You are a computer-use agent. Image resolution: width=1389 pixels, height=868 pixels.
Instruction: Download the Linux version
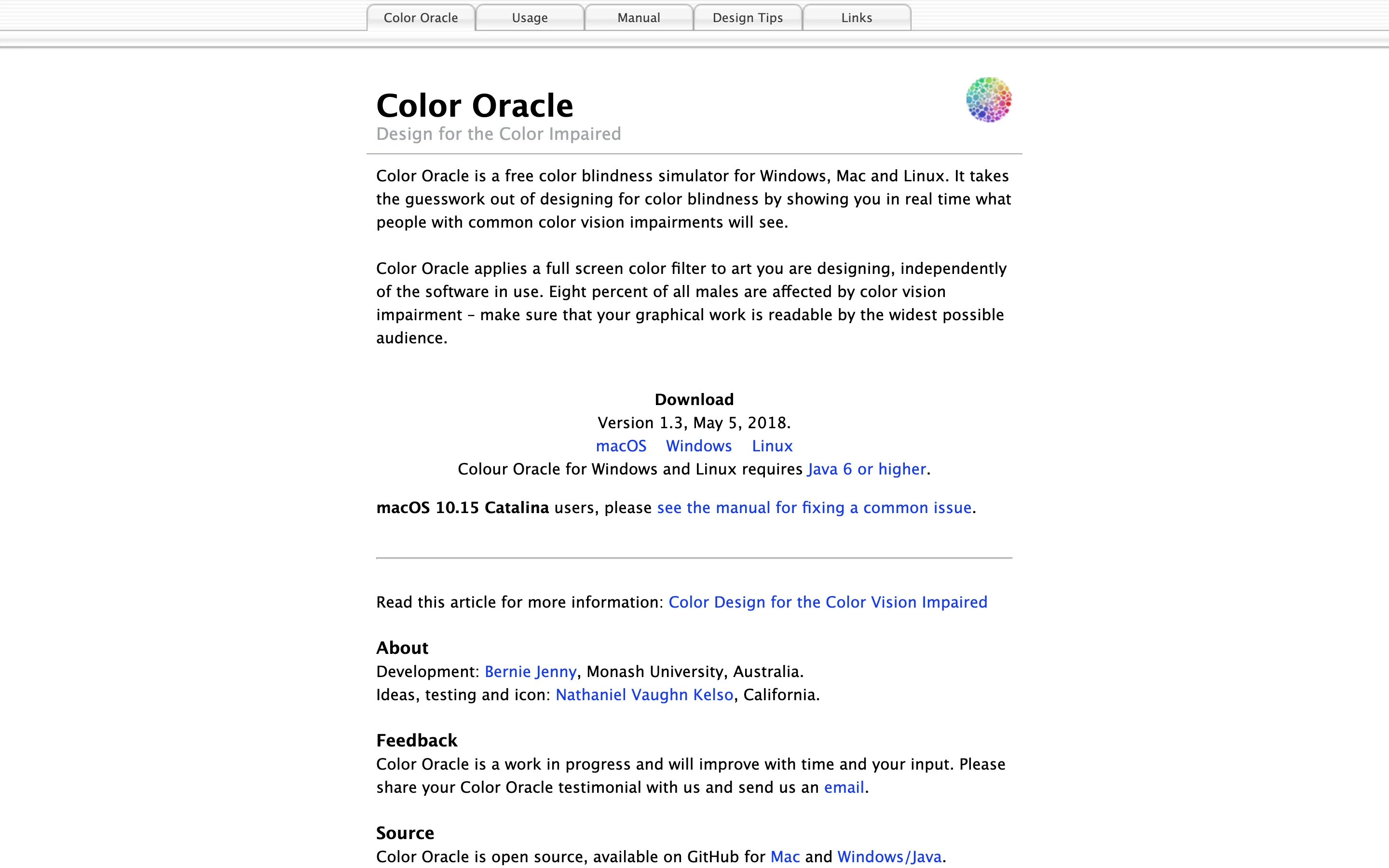coord(772,446)
